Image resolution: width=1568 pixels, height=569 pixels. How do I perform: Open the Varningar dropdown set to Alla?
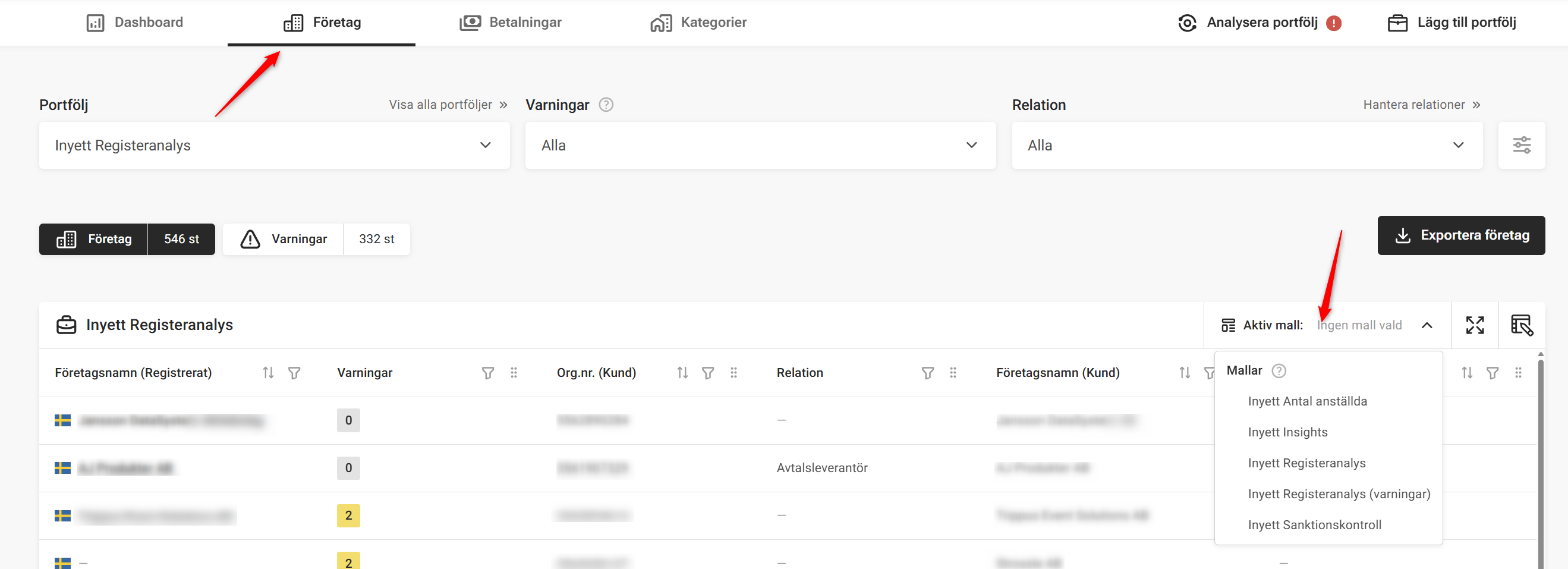pyautogui.click(x=760, y=145)
